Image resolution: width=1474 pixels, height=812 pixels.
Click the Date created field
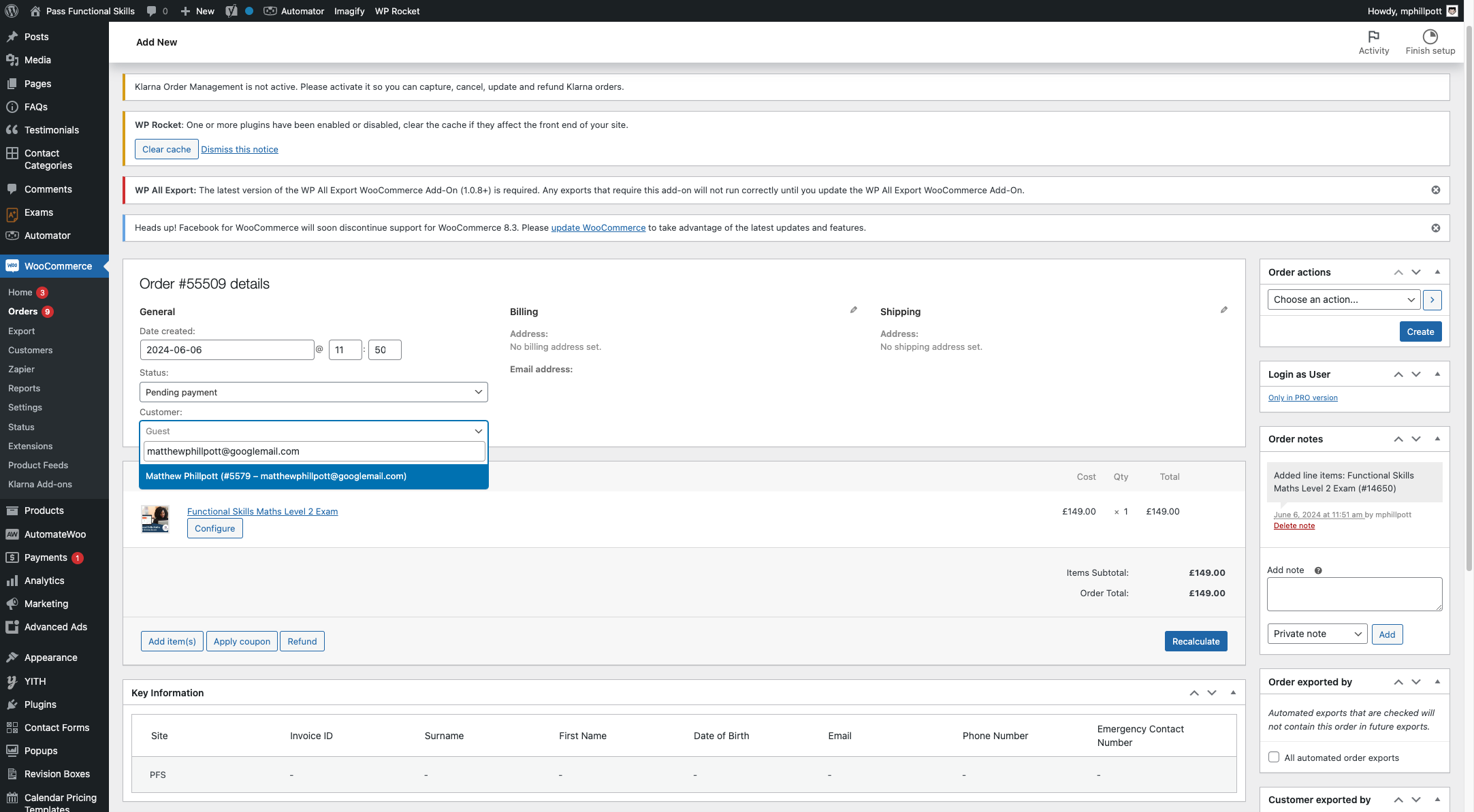(x=227, y=350)
